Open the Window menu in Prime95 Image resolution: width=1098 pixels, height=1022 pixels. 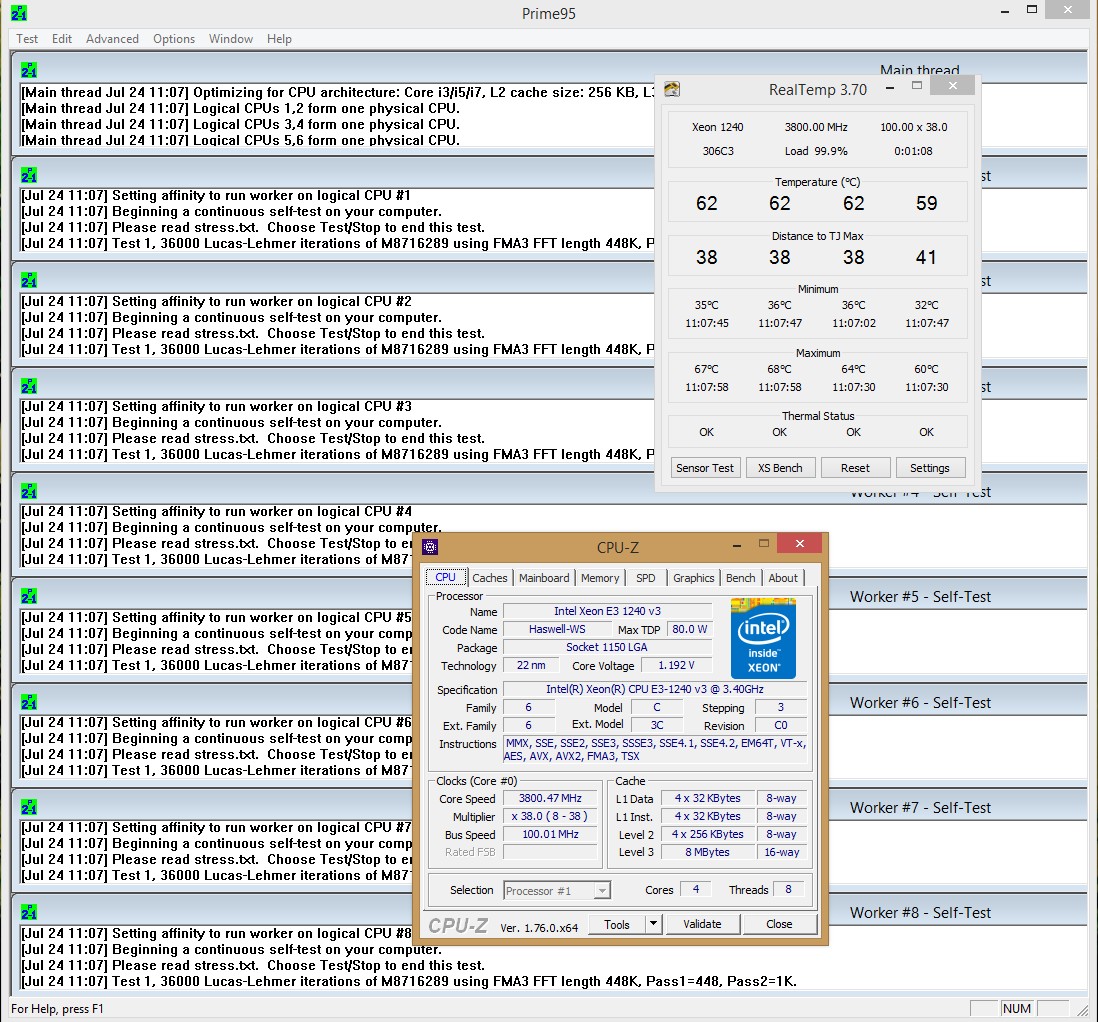[x=230, y=39]
